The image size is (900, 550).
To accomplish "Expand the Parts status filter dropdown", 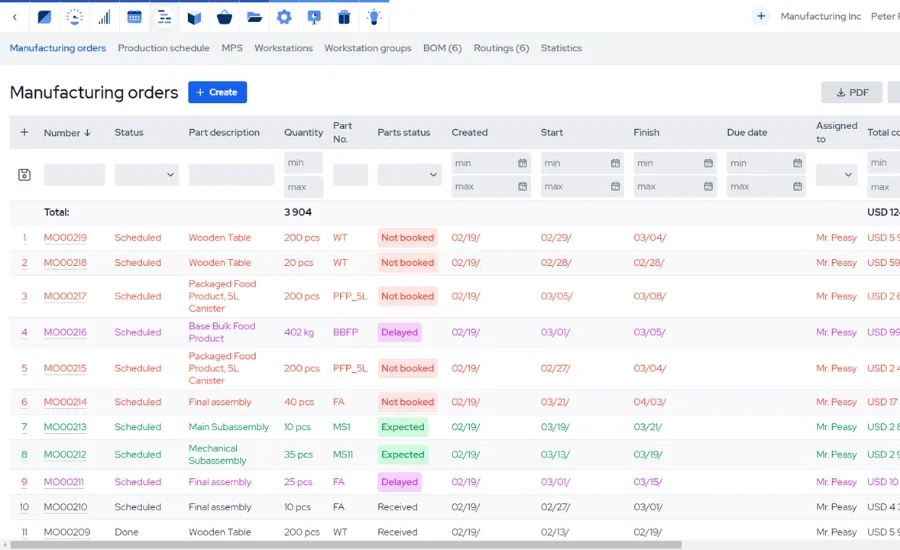I will tap(409, 175).
